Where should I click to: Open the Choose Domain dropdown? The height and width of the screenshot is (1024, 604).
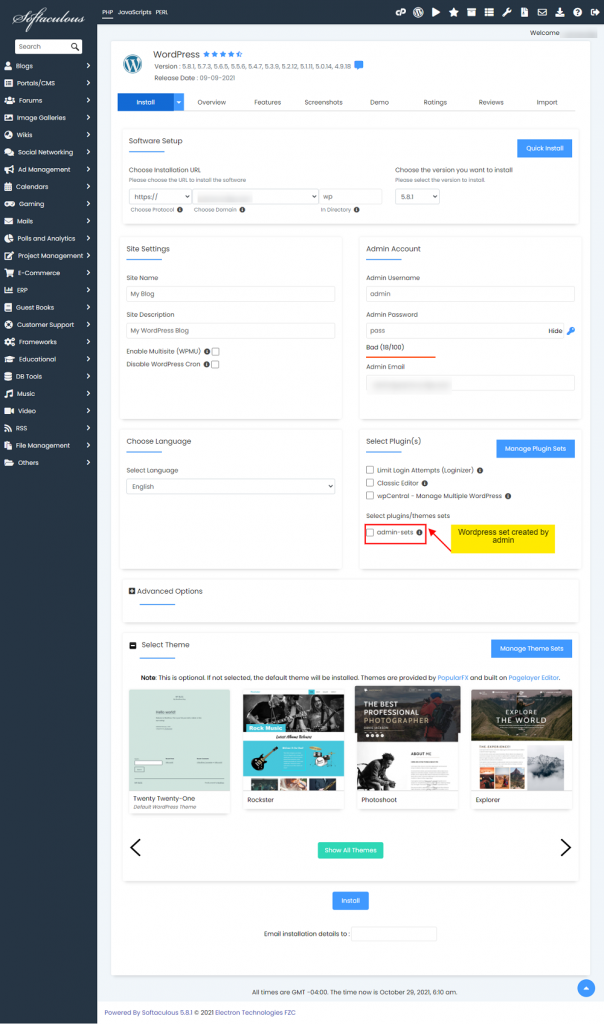255,197
